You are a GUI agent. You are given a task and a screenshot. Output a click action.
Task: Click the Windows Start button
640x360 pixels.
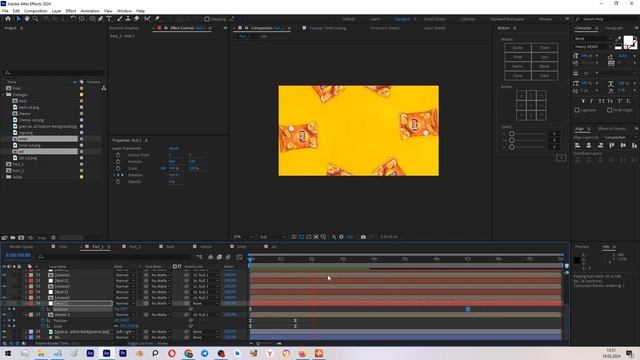tap(8, 353)
